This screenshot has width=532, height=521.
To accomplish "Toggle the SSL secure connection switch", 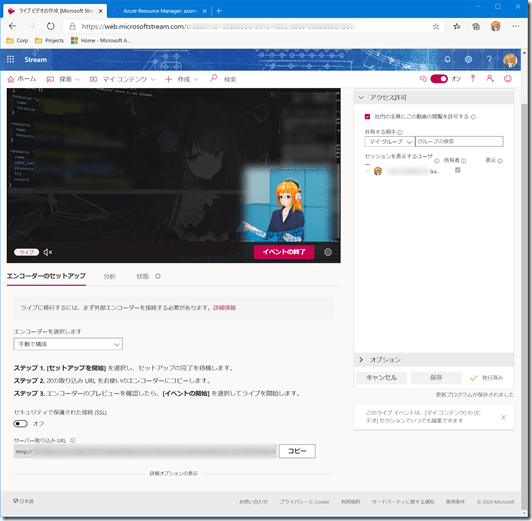I will [20, 424].
